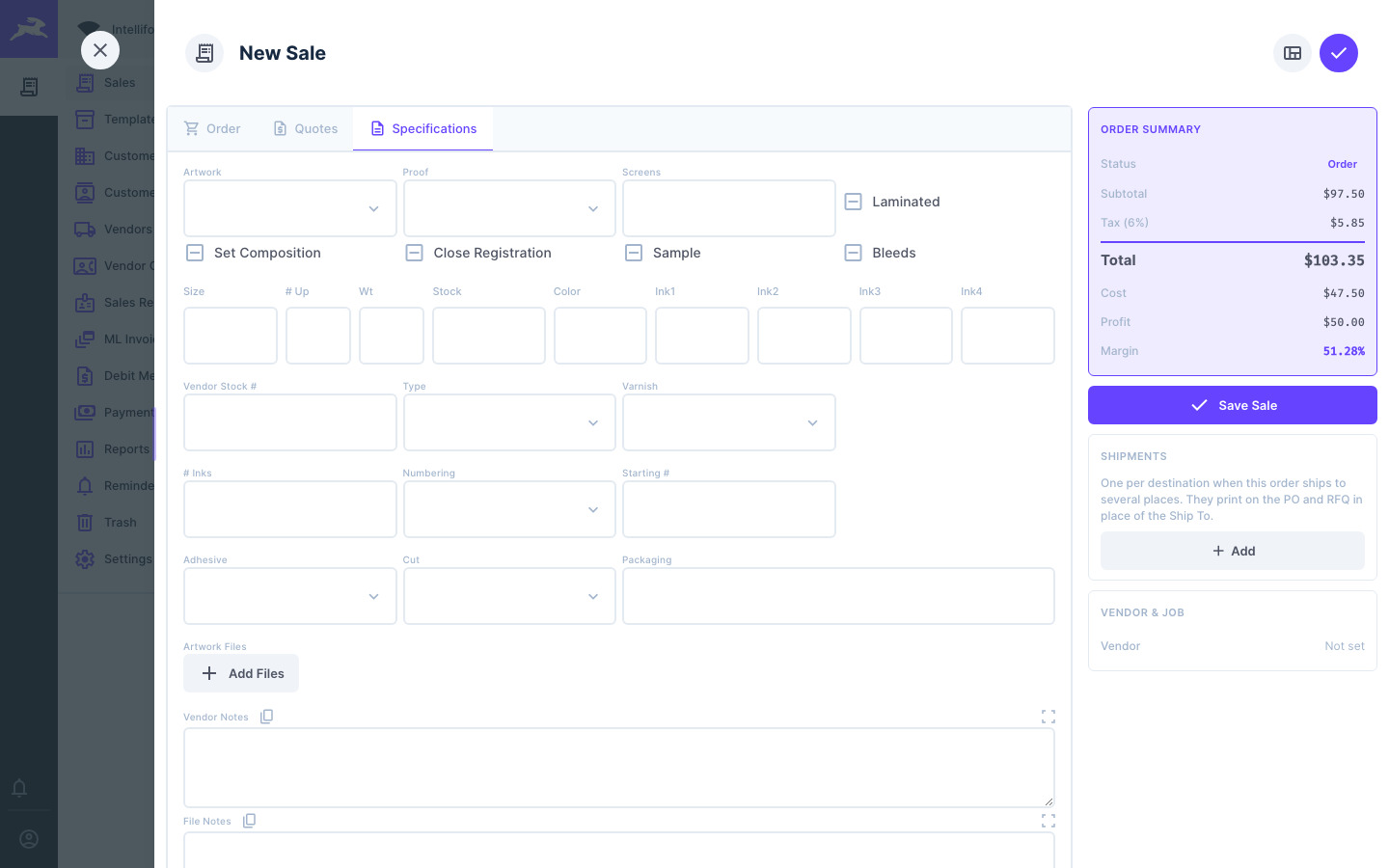Click the Ink1 input field
This screenshot has height=868, width=1389.
click(x=702, y=336)
